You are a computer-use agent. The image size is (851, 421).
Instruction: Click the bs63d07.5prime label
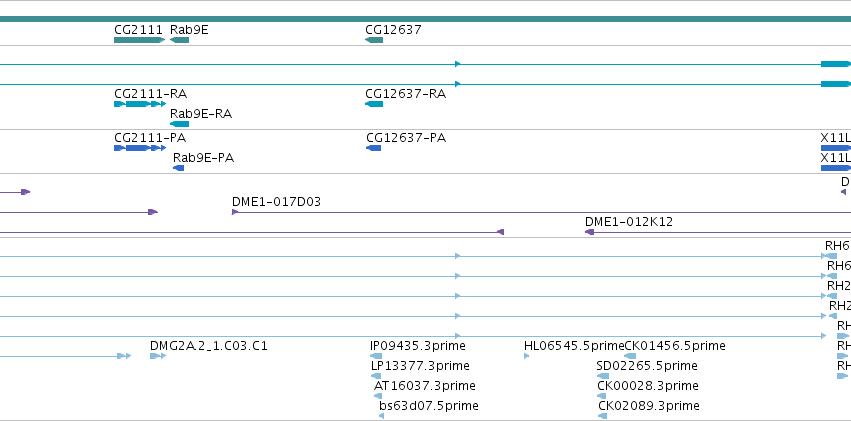[429, 406]
